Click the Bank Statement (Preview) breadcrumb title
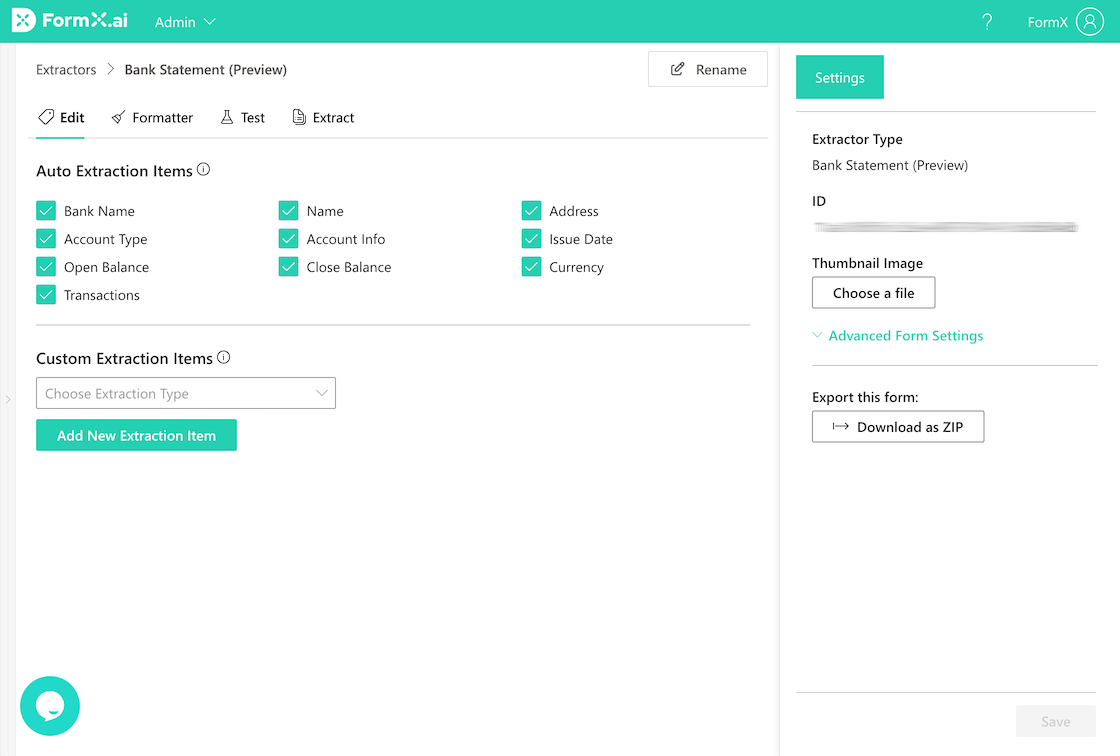This screenshot has height=756, width=1120. click(x=206, y=69)
